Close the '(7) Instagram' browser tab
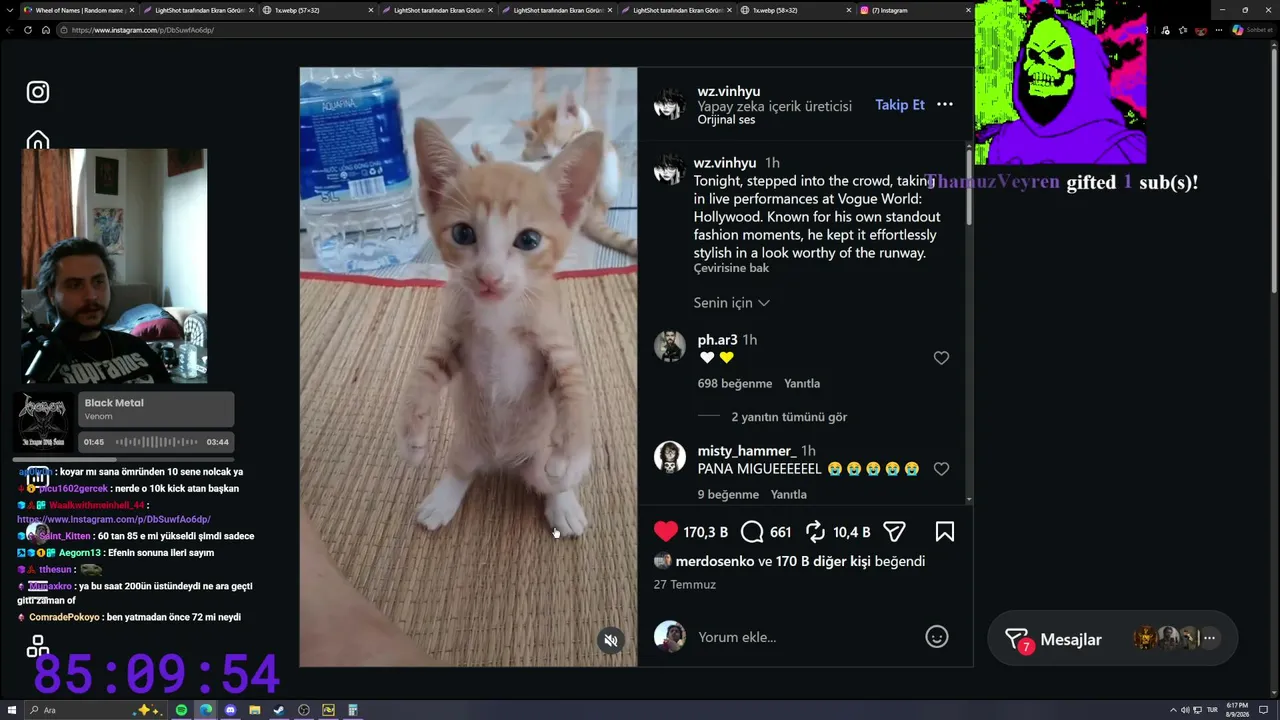Viewport: 1280px width, 720px height. (968, 10)
